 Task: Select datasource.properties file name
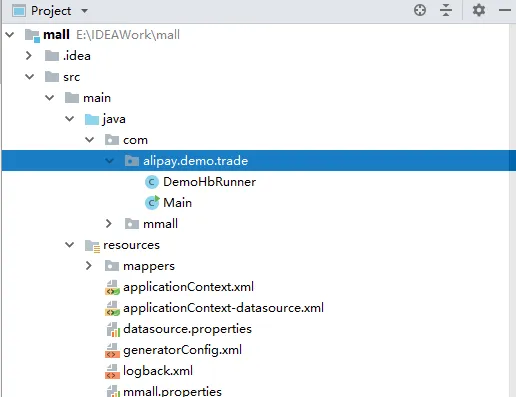coord(187,329)
